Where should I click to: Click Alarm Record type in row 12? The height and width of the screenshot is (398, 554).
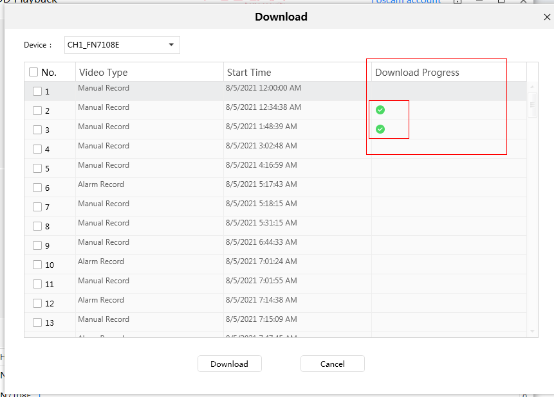tap(101, 300)
